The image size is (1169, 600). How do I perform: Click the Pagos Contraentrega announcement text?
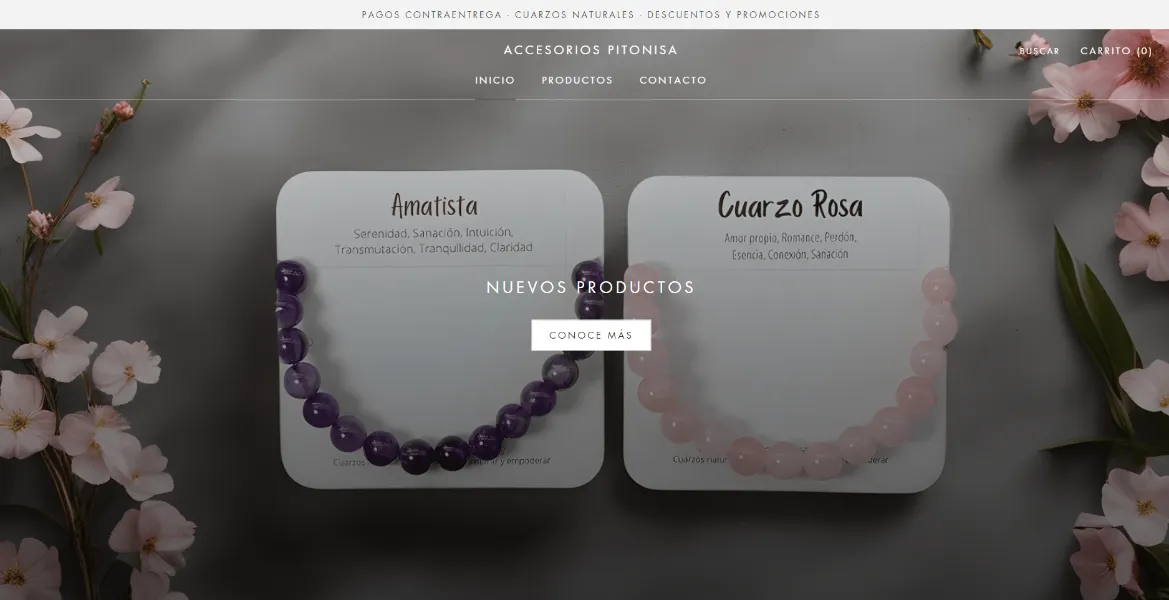point(432,14)
